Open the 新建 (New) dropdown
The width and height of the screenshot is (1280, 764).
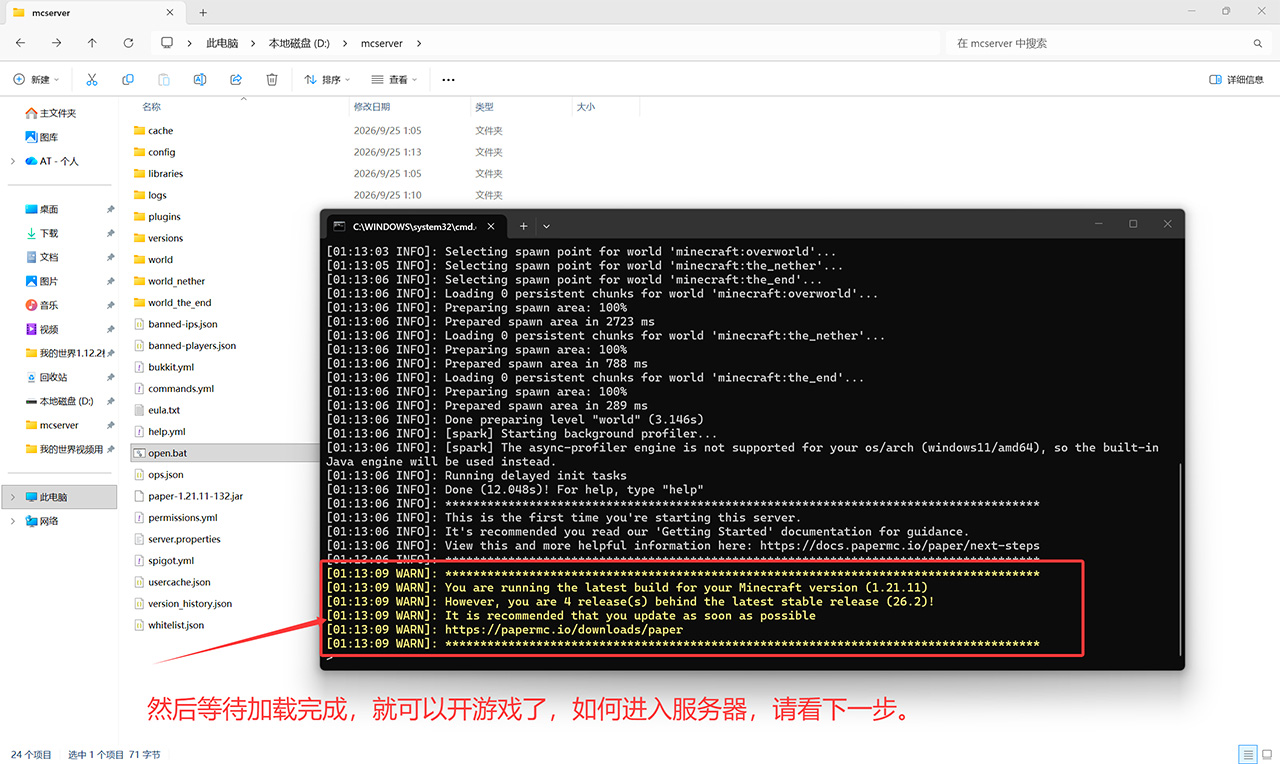pos(36,79)
